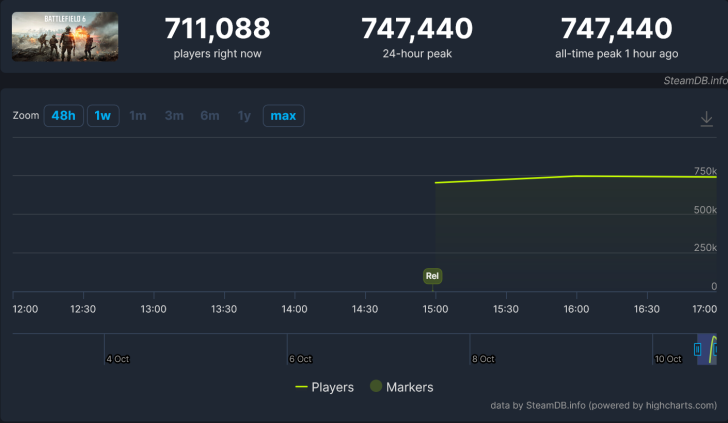Click the Battlefield 6 game thumbnail
The height and width of the screenshot is (423, 728).
[65, 37]
